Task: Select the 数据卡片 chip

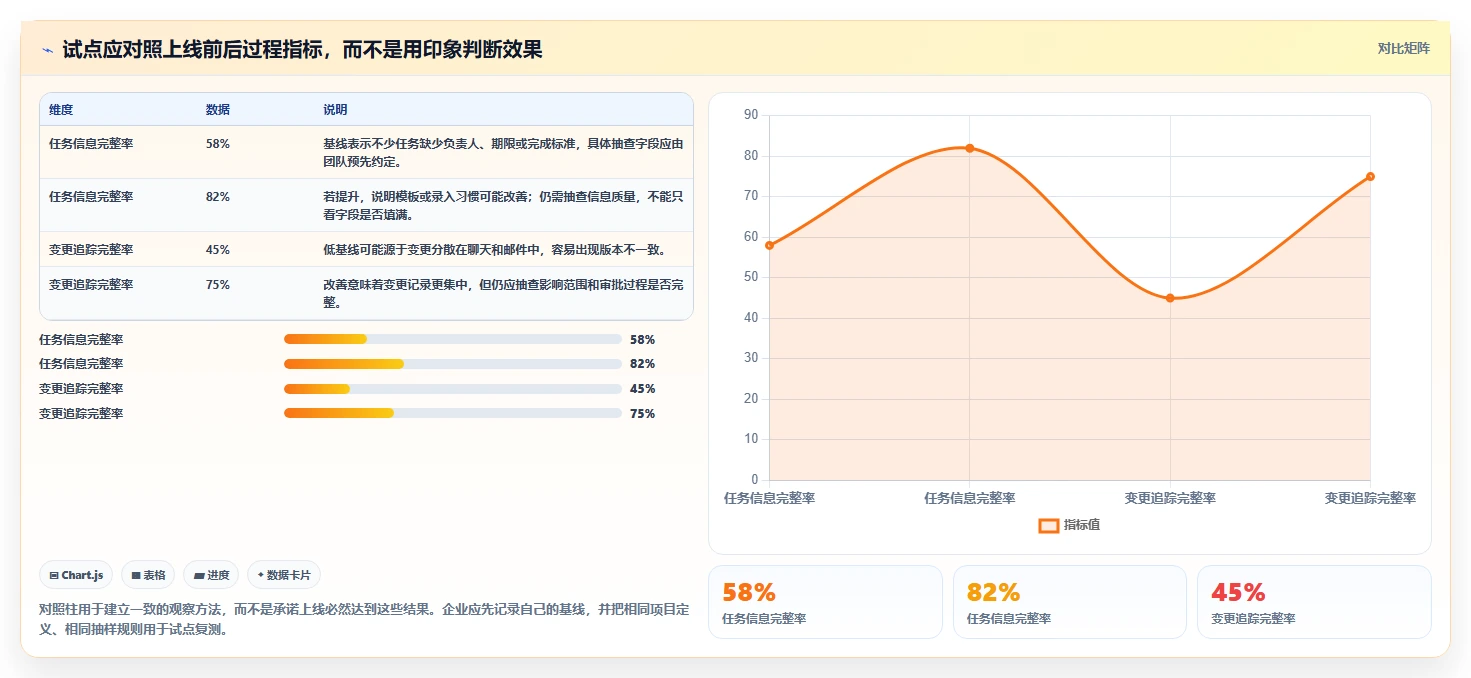Action: click(x=284, y=575)
